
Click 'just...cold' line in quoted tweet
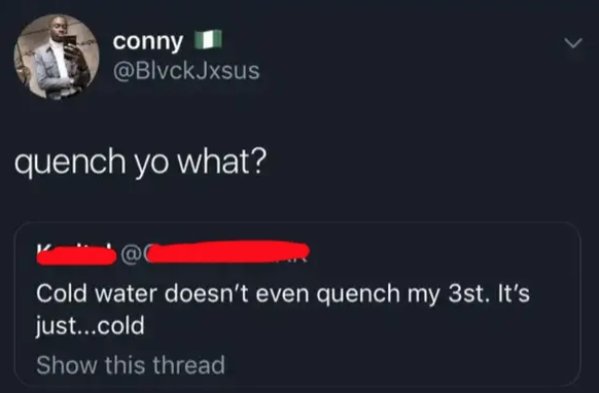(x=90, y=326)
